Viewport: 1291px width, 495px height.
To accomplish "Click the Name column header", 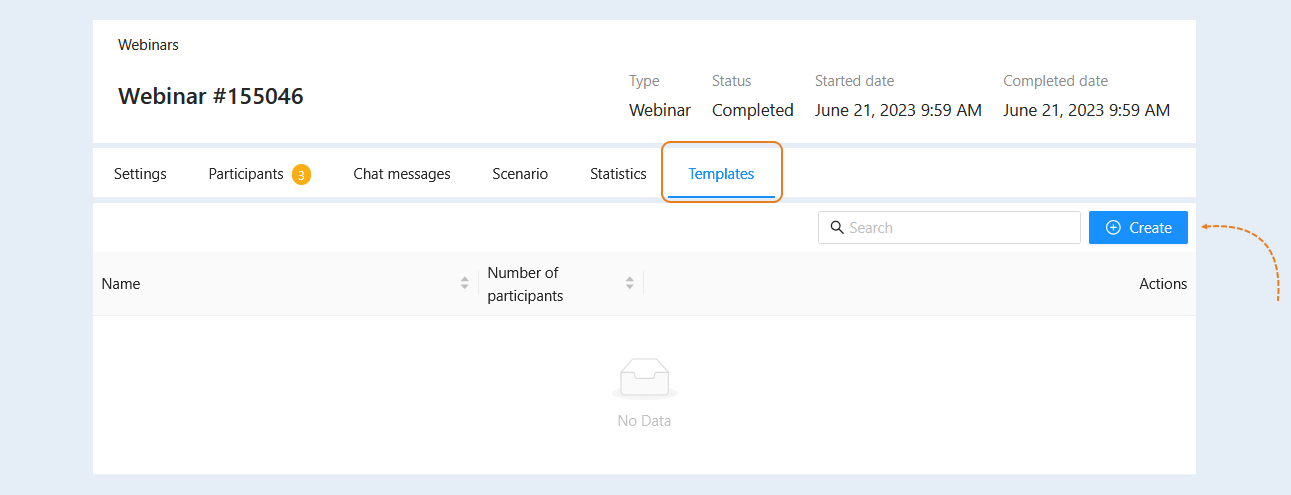I will click(285, 284).
